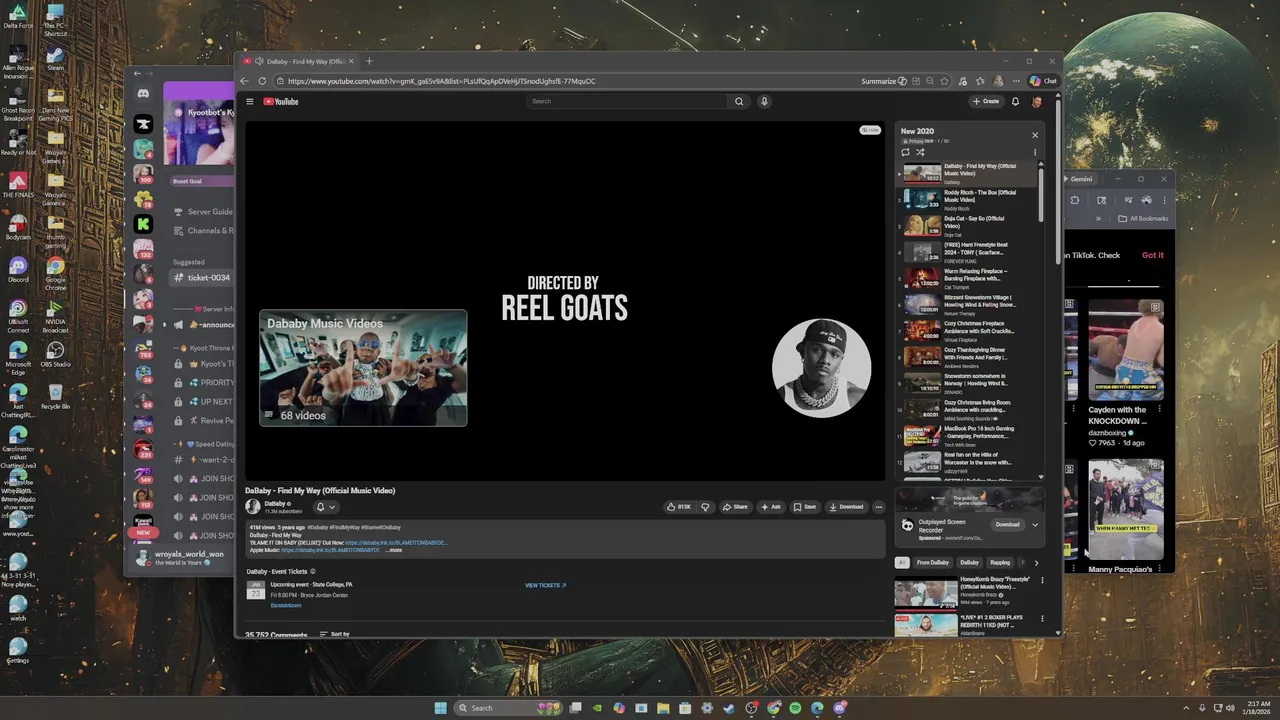1280x720 pixels.
Task: Select the Rapping filter chip
Action: pos(1000,563)
